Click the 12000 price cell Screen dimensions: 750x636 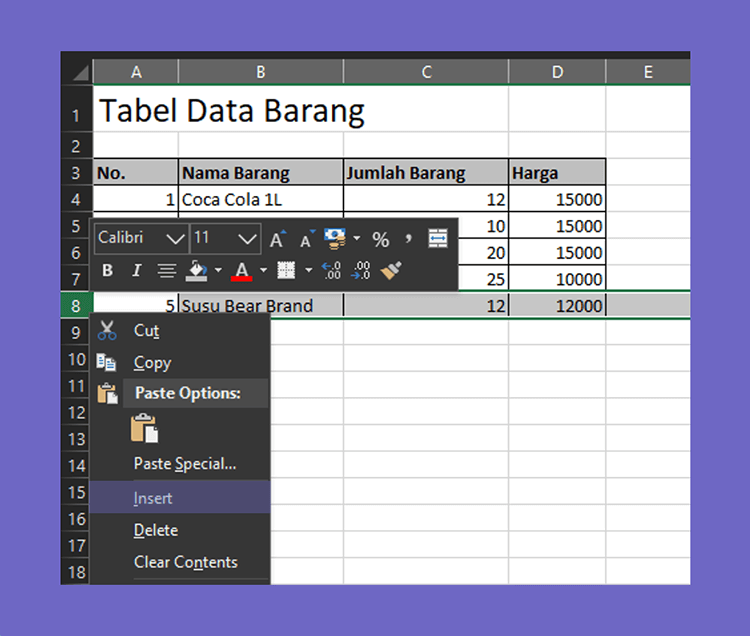[x=557, y=306]
